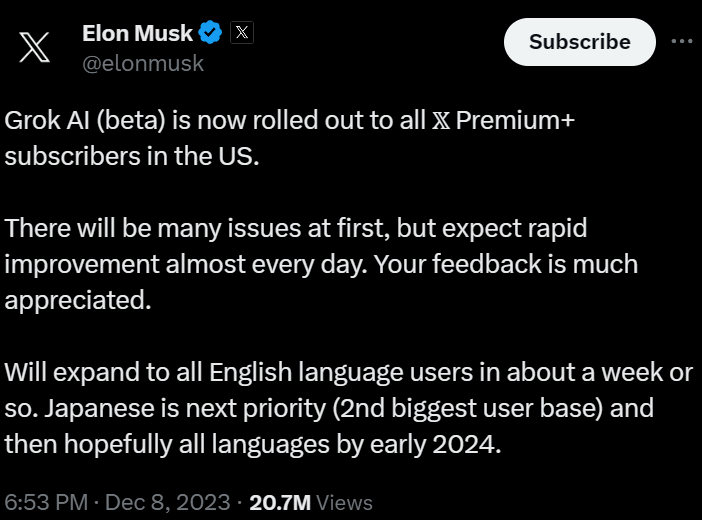Open the more options ellipsis menu
The height and width of the screenshot is (520, 702).
click(x=681, y=41)
